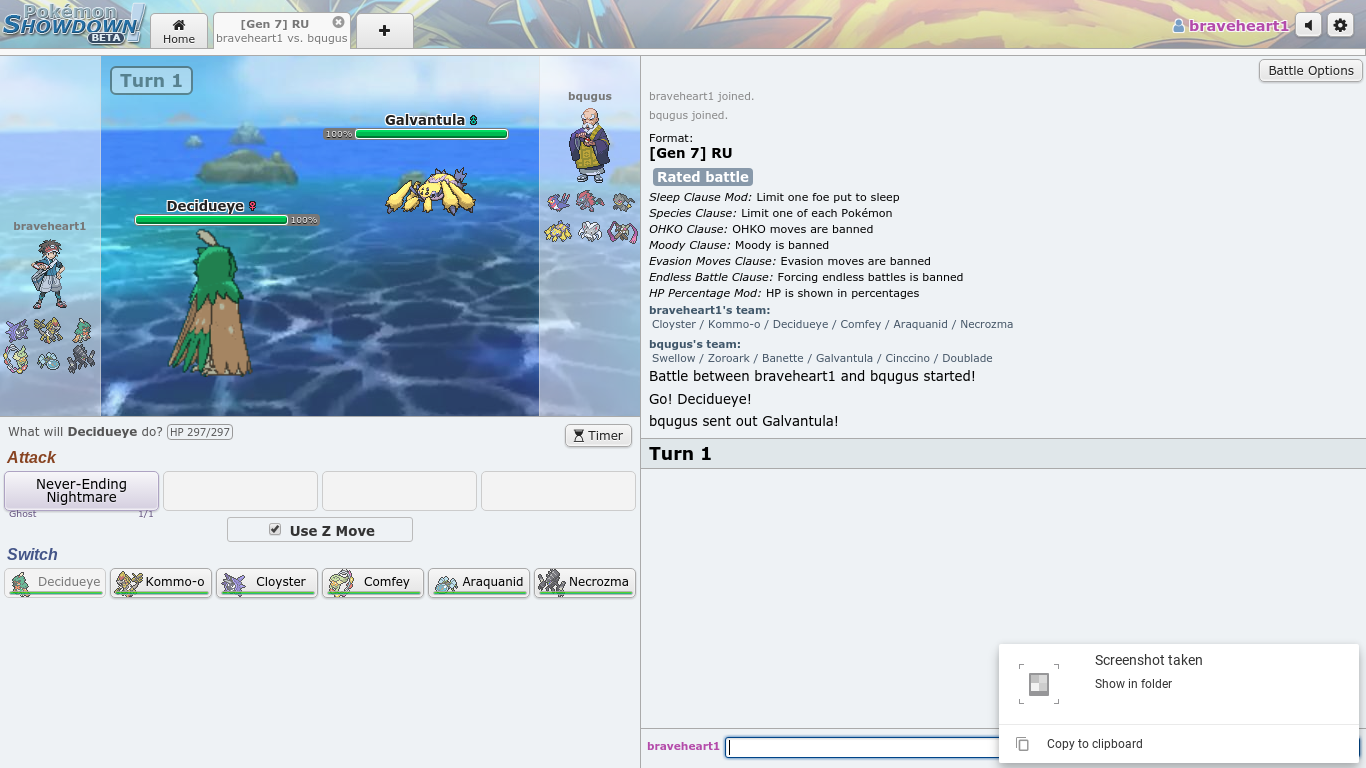The image size is (1366, 768).
Task: Click the Banette icon in bqugus's team
Action: [x=623, y=203]
